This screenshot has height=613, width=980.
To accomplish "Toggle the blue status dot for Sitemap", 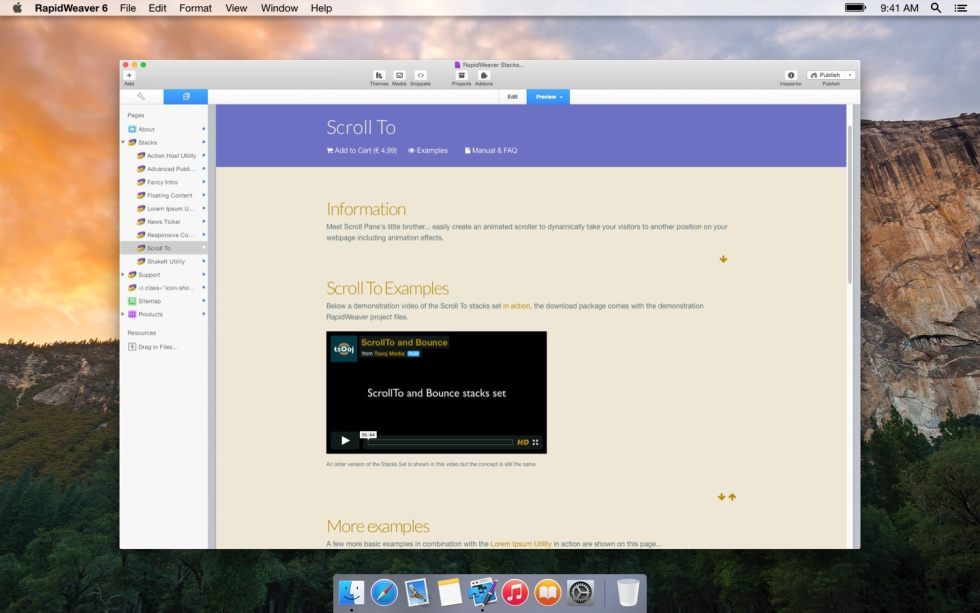I will coord(204,301).
